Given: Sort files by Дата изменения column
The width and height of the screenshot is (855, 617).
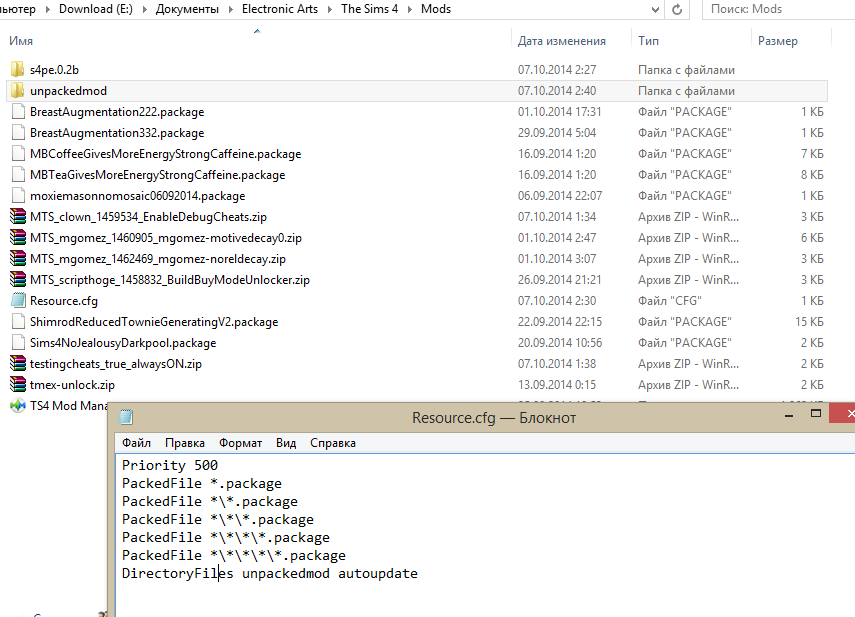Looking at the screenshot, I should pyautogui.click(x=562, y=41).
